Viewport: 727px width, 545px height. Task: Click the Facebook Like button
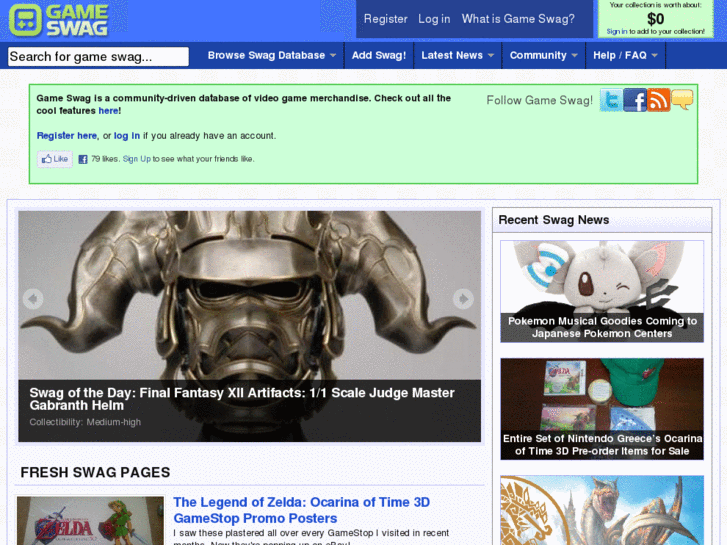click(x=55, y=159)
